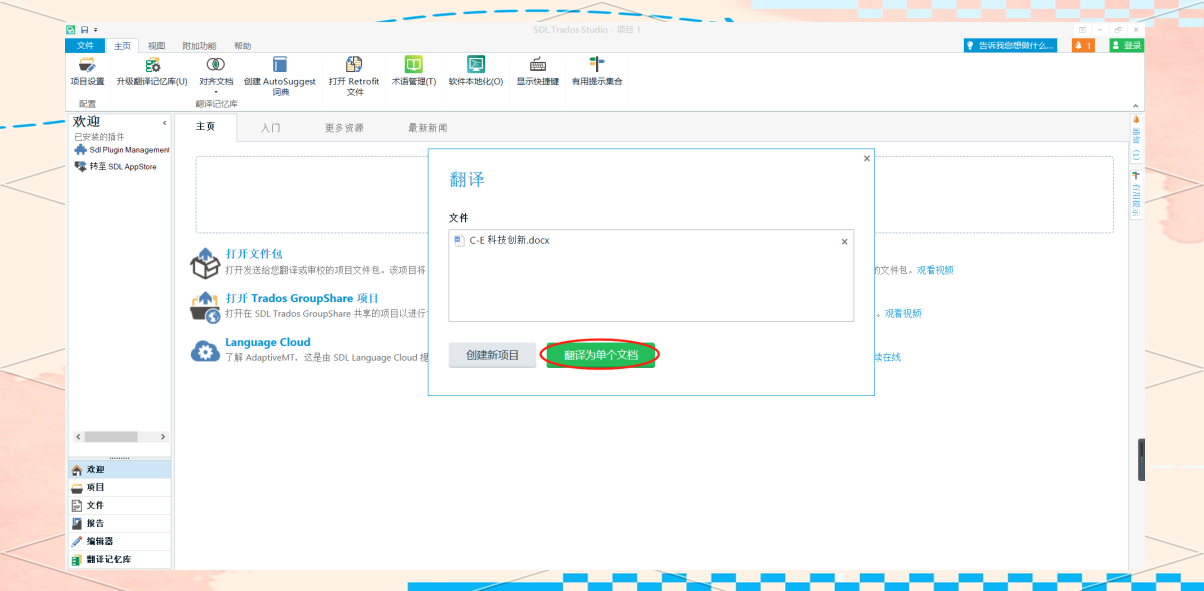This screenshot has width=1204, height=591.
Task: Open the 欢迎 view in the sidebar
Action: (119, 469)
